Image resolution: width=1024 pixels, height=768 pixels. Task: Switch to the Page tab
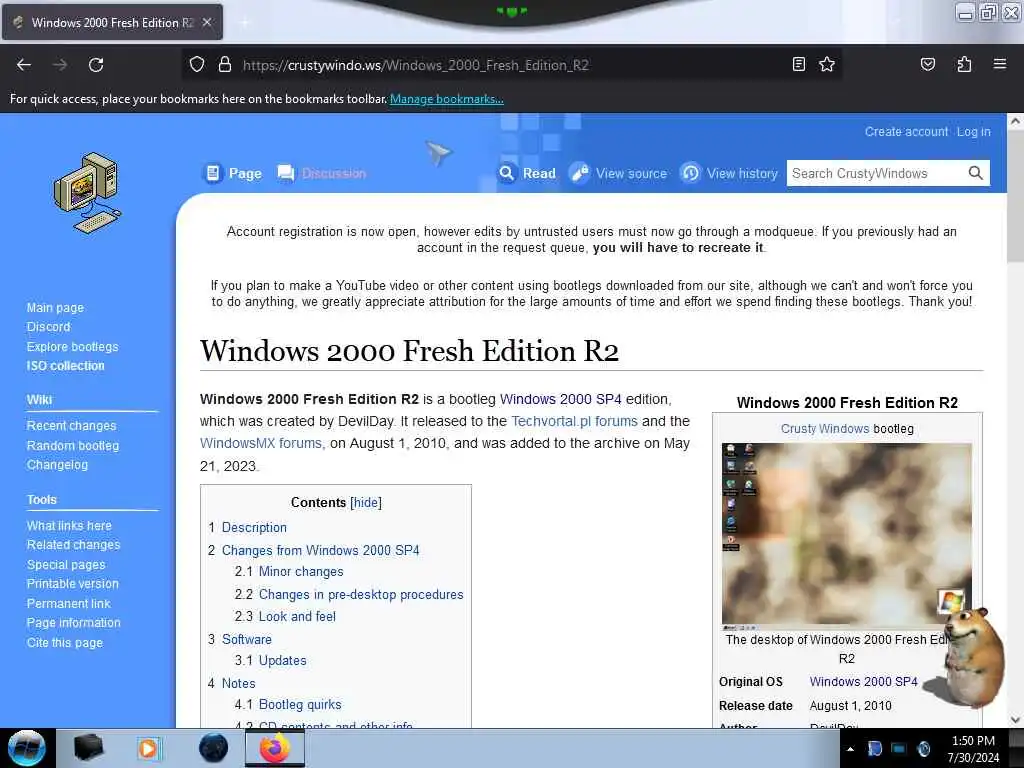tap(232, 173)
